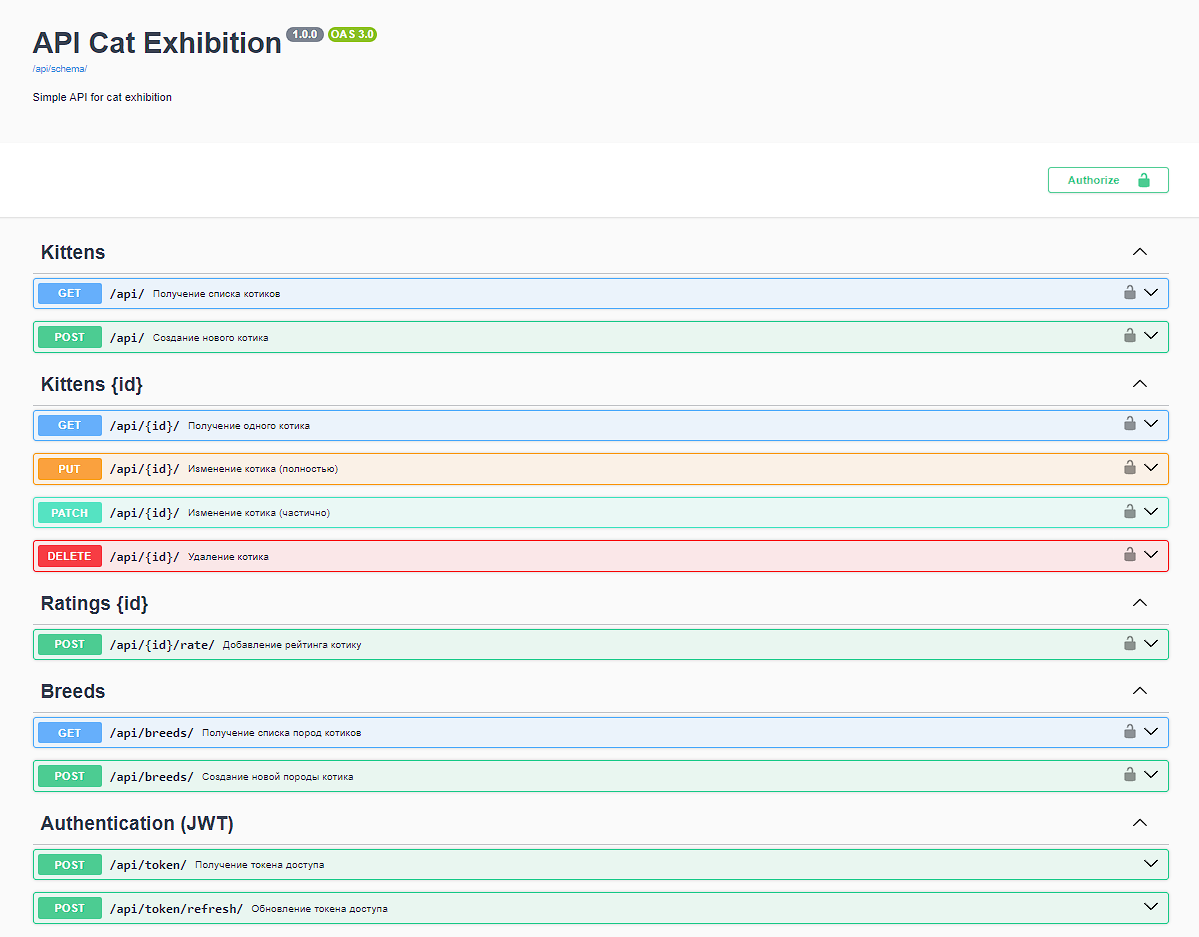
Task: Click the PATCH method badge
Action: pos(70,512)
